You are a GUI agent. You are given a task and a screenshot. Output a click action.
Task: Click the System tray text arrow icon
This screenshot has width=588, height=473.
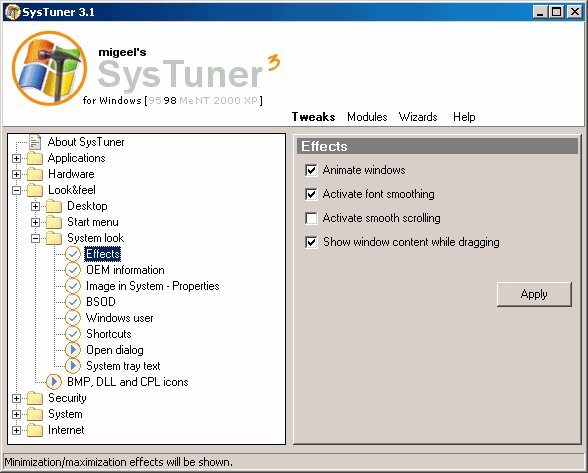73,366
